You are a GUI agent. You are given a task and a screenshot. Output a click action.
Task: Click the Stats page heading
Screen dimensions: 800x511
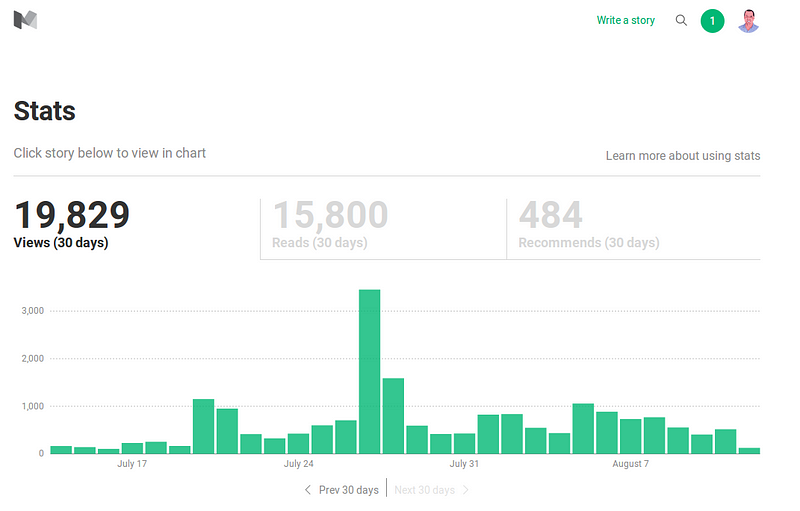(x=45, y=111)
